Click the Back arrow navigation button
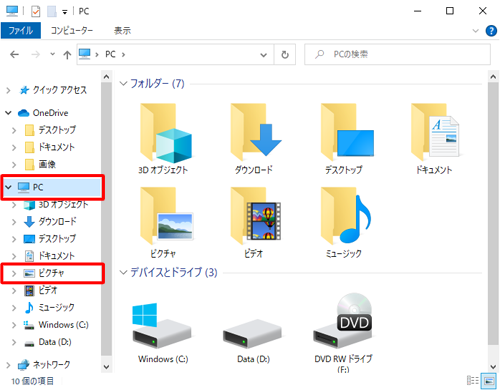Image resolution: width=500 pixels, height=390 pixels. point(14,54)
